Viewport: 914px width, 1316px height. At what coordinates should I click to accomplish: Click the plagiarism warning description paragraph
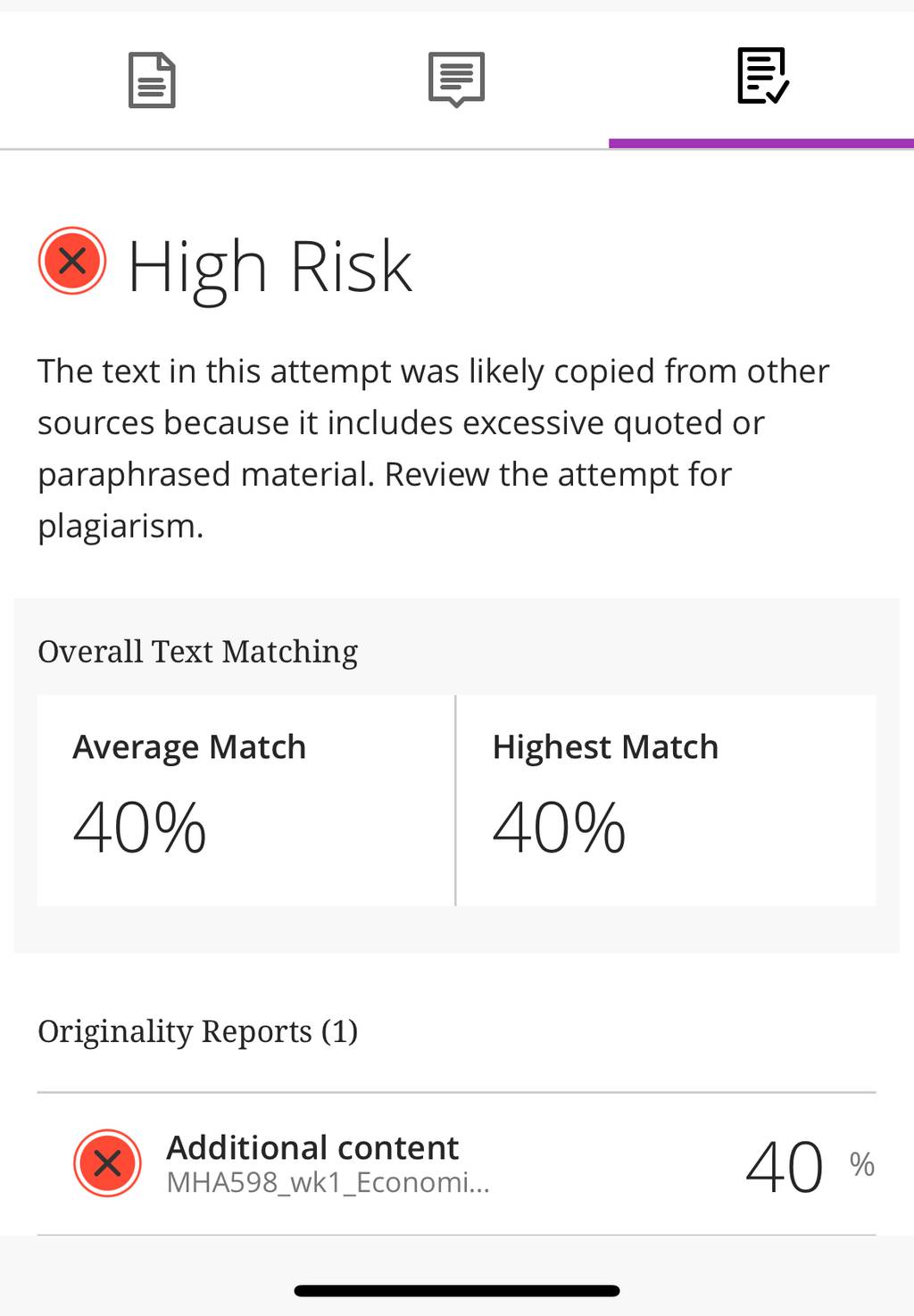point(434,448)
